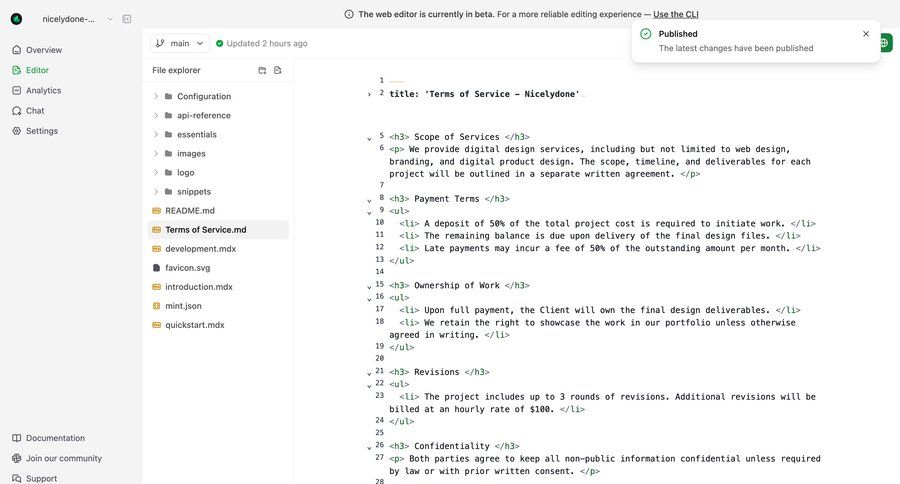Click the green updated status checkmark
Screen dimensions: 900x484
(219, 43)
